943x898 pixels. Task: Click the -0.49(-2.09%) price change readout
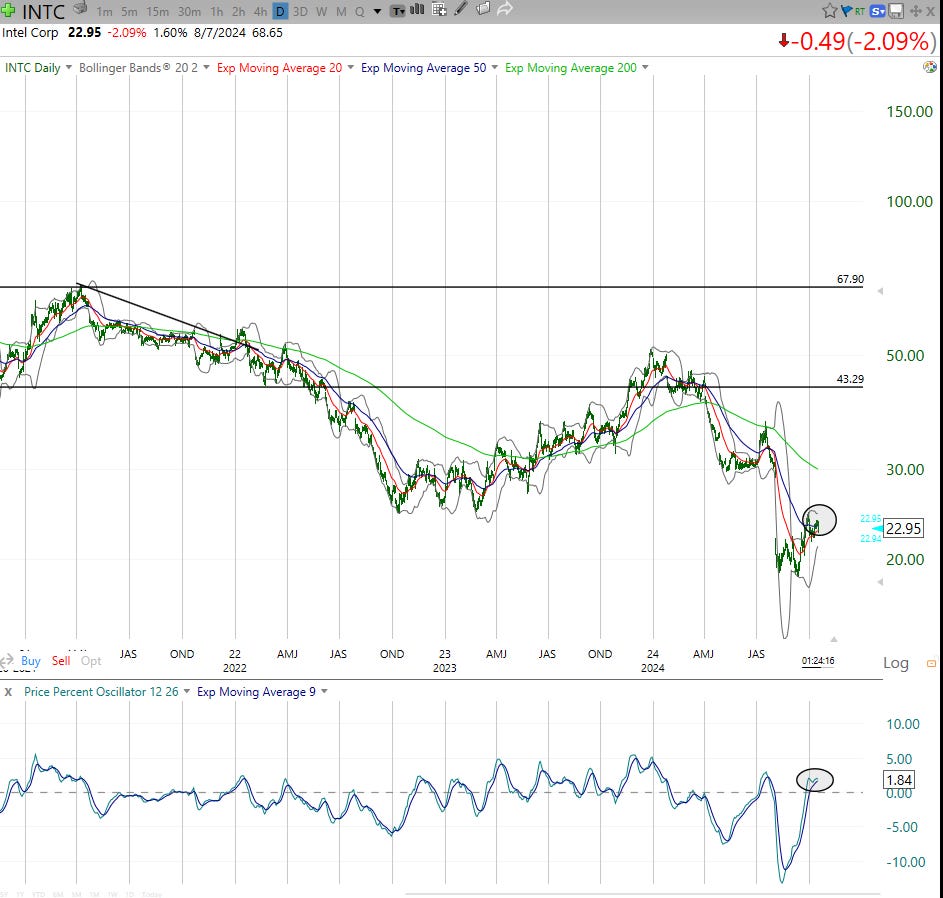pos(857,41)
